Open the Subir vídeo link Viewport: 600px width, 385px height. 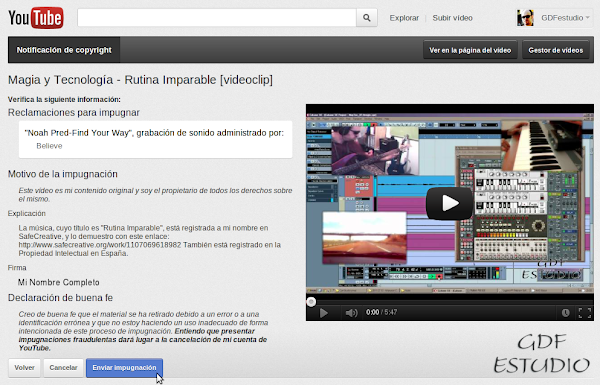pos(452,18)
